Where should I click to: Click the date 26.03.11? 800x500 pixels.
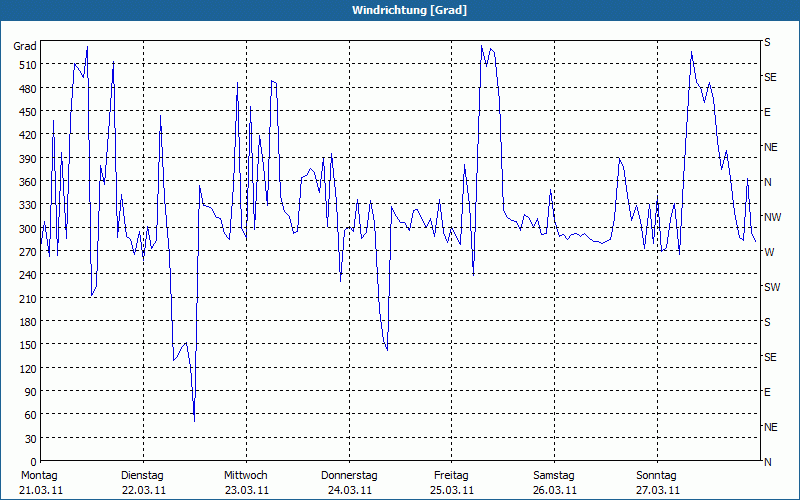click(x=555, y=491)
